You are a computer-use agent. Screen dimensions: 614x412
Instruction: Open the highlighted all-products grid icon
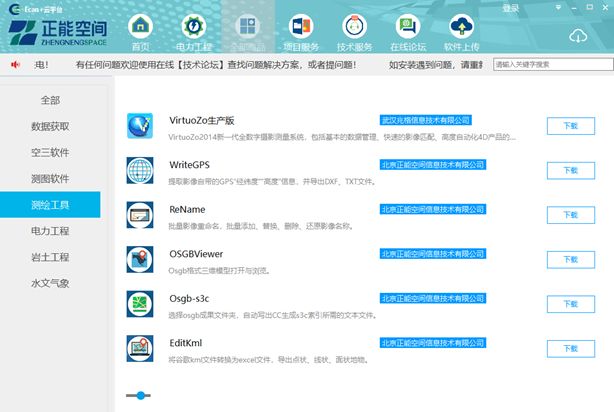pyautogui.click(x=247, y=26)
